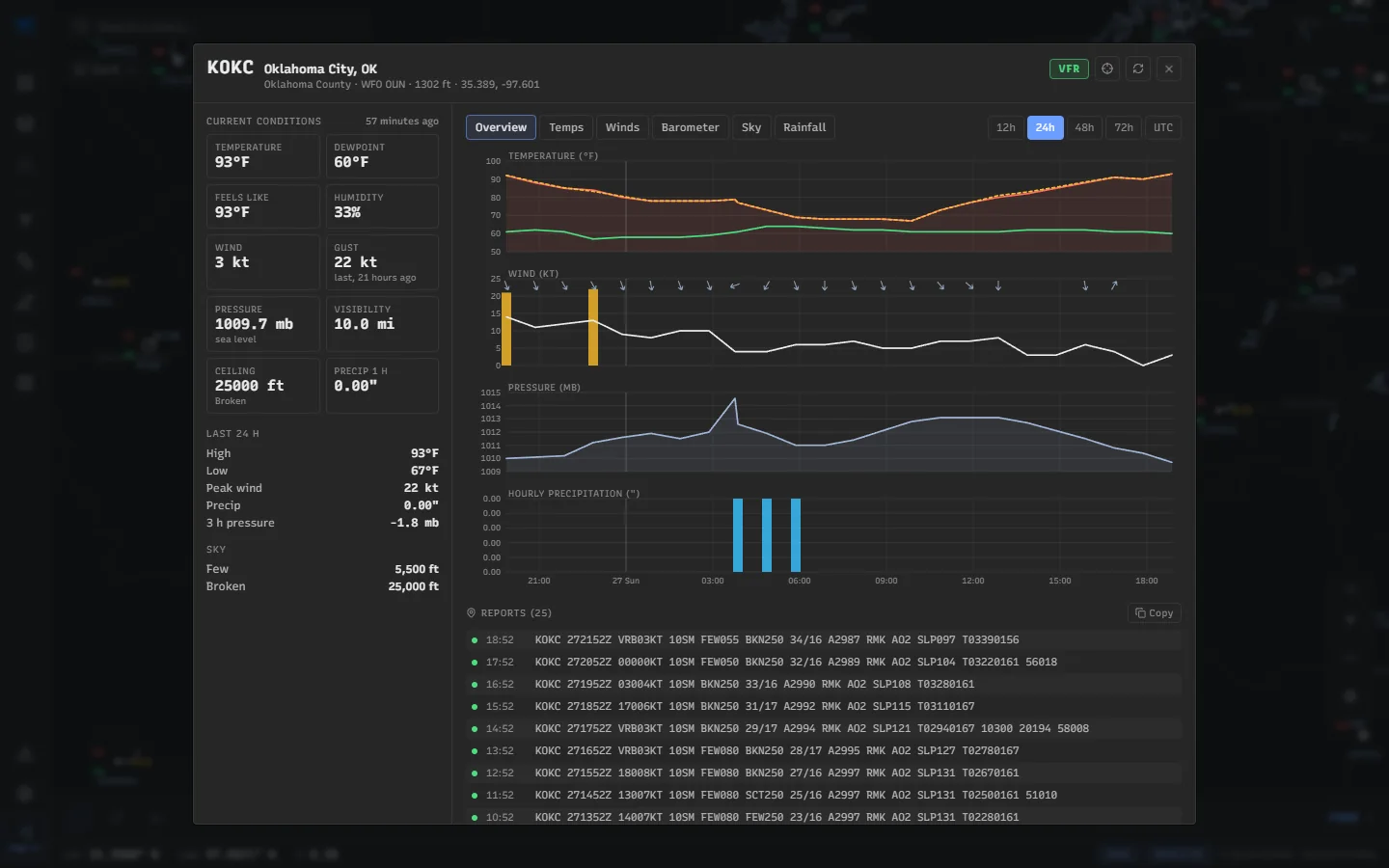The image size is (1389, 868).
Task: Click the Few 5,500 ft sky row
Action: [322, 569]
